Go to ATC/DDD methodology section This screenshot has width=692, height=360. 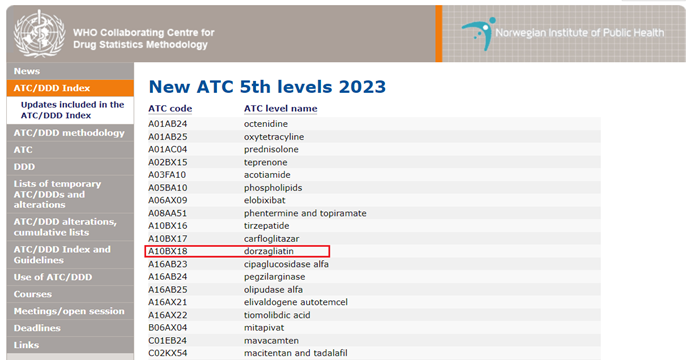(69, 133)
